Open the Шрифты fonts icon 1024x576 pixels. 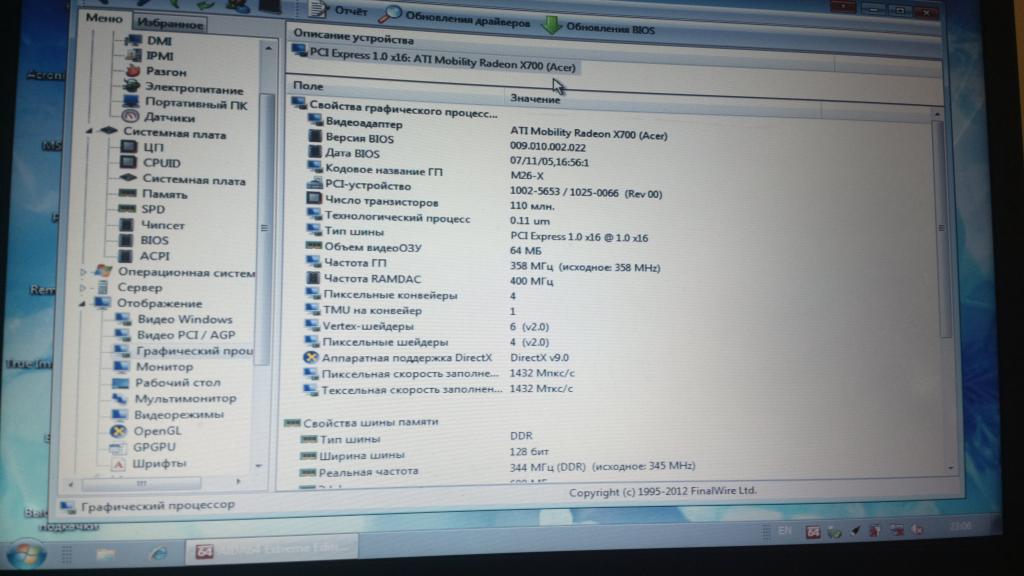point(117,463)
